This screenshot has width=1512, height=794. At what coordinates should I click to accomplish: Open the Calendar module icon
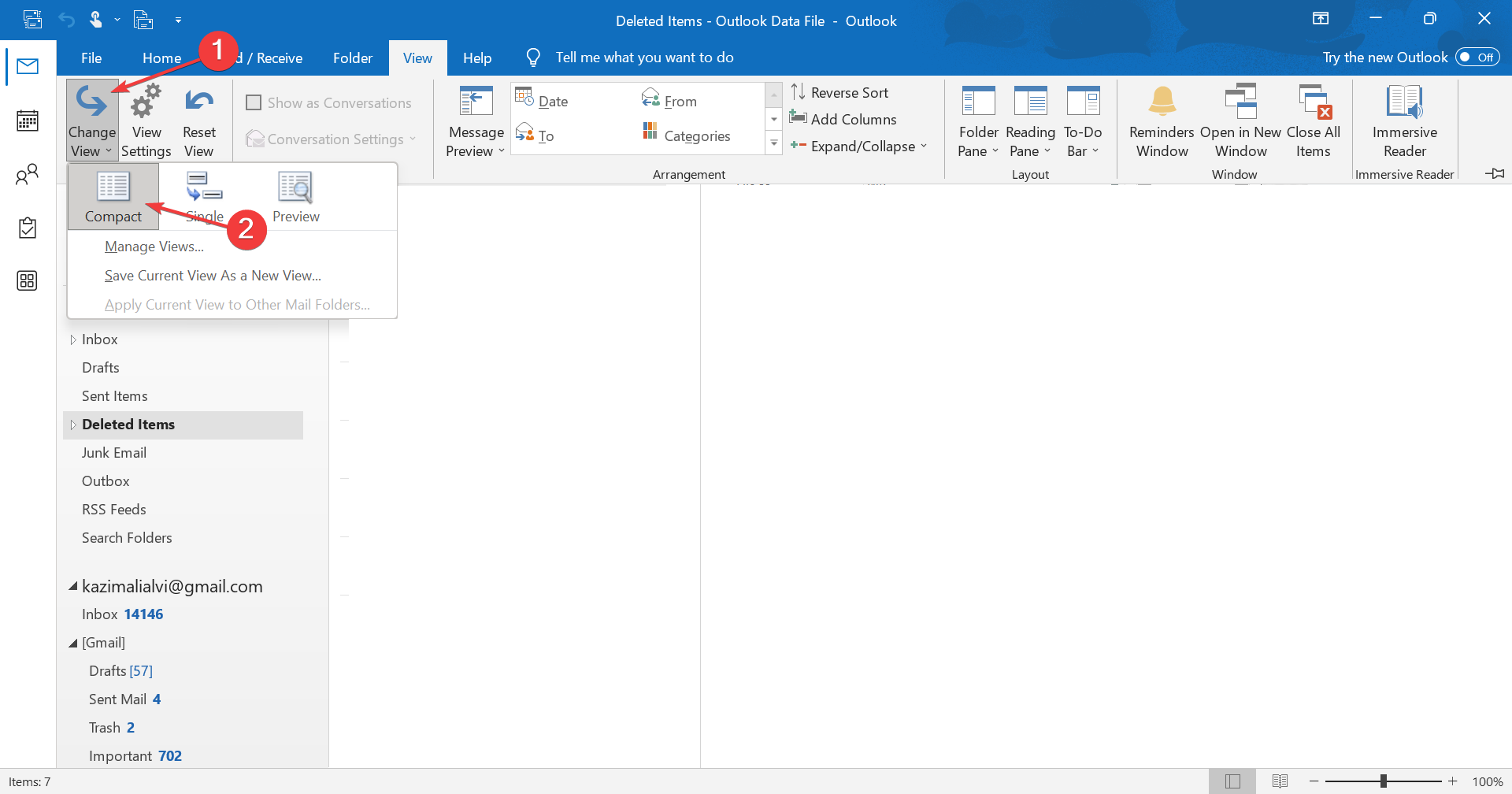pos(28,121)
